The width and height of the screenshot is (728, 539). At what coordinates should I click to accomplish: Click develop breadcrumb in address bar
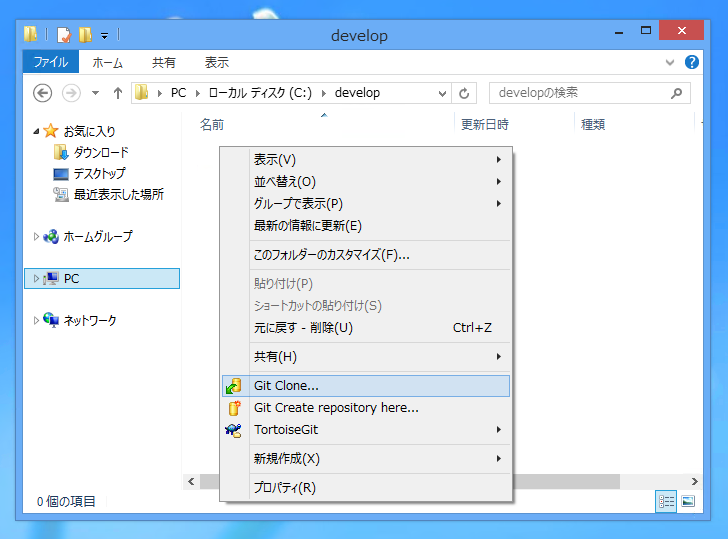tap(357, 93)
